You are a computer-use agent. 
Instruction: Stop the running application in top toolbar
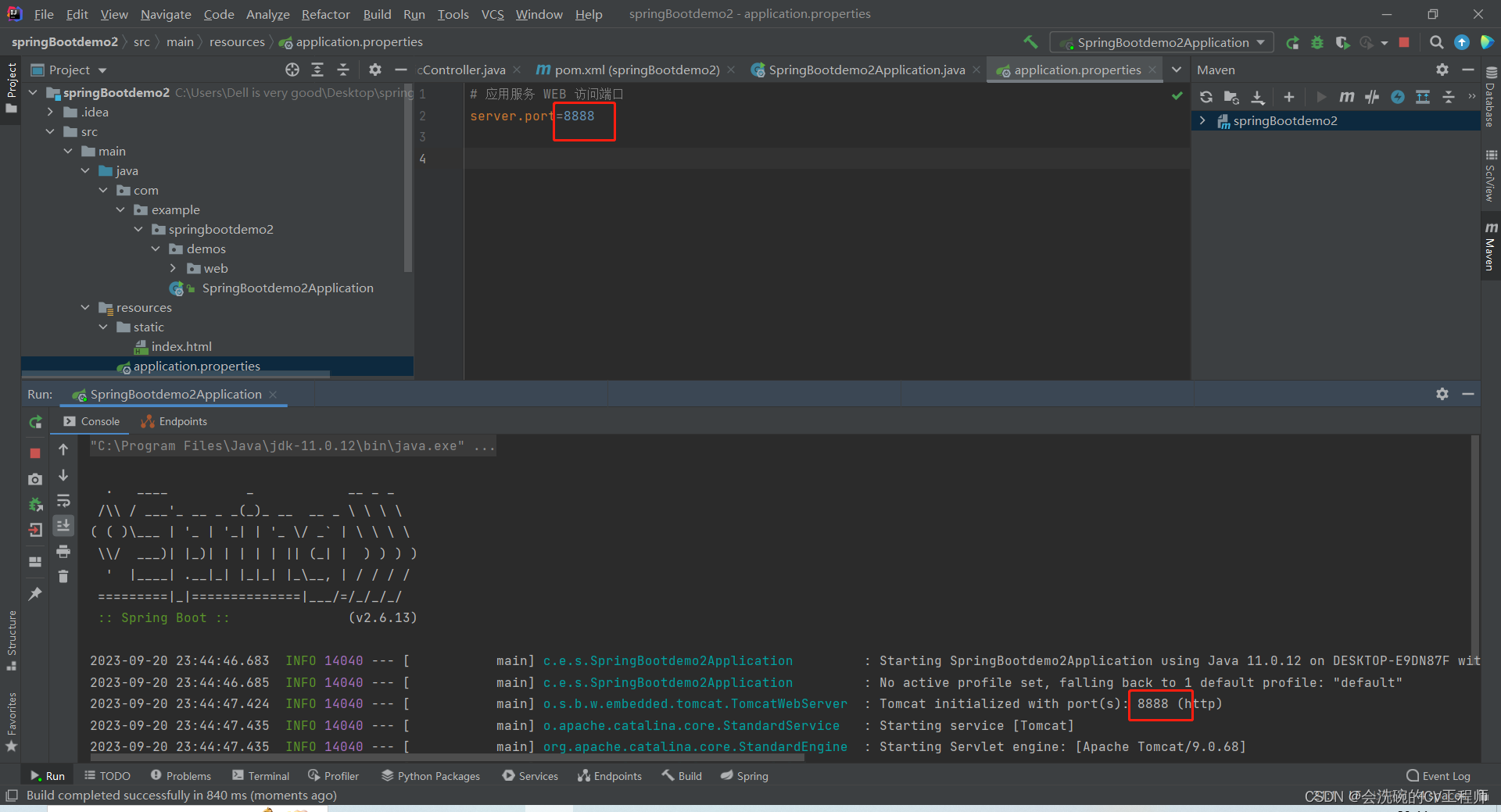pos(1404,42)
